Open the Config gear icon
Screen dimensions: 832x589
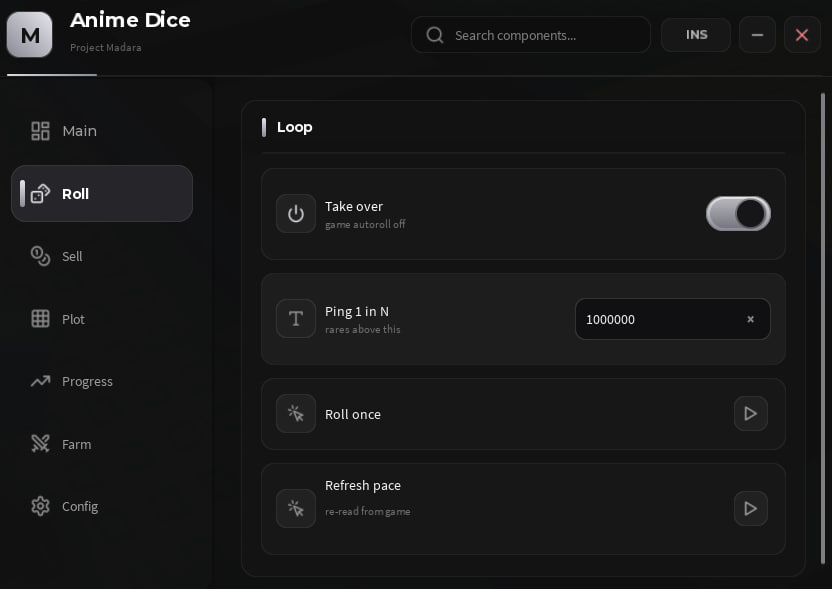40,506
